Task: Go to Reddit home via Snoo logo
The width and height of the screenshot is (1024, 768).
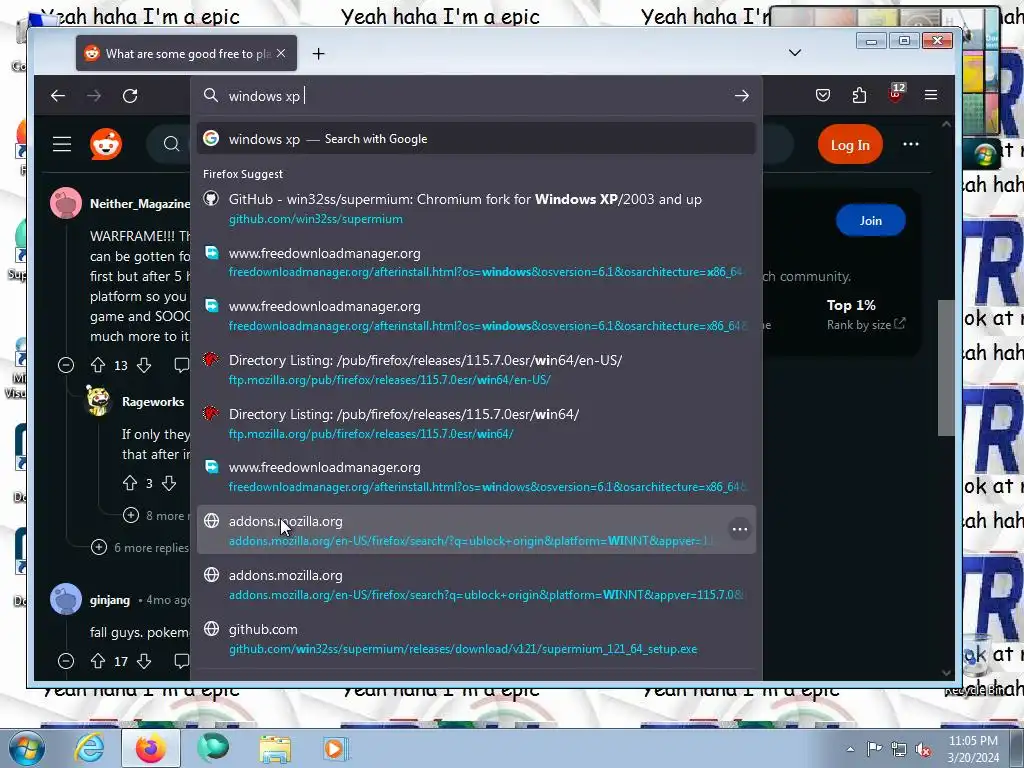Action: [106, 144]
